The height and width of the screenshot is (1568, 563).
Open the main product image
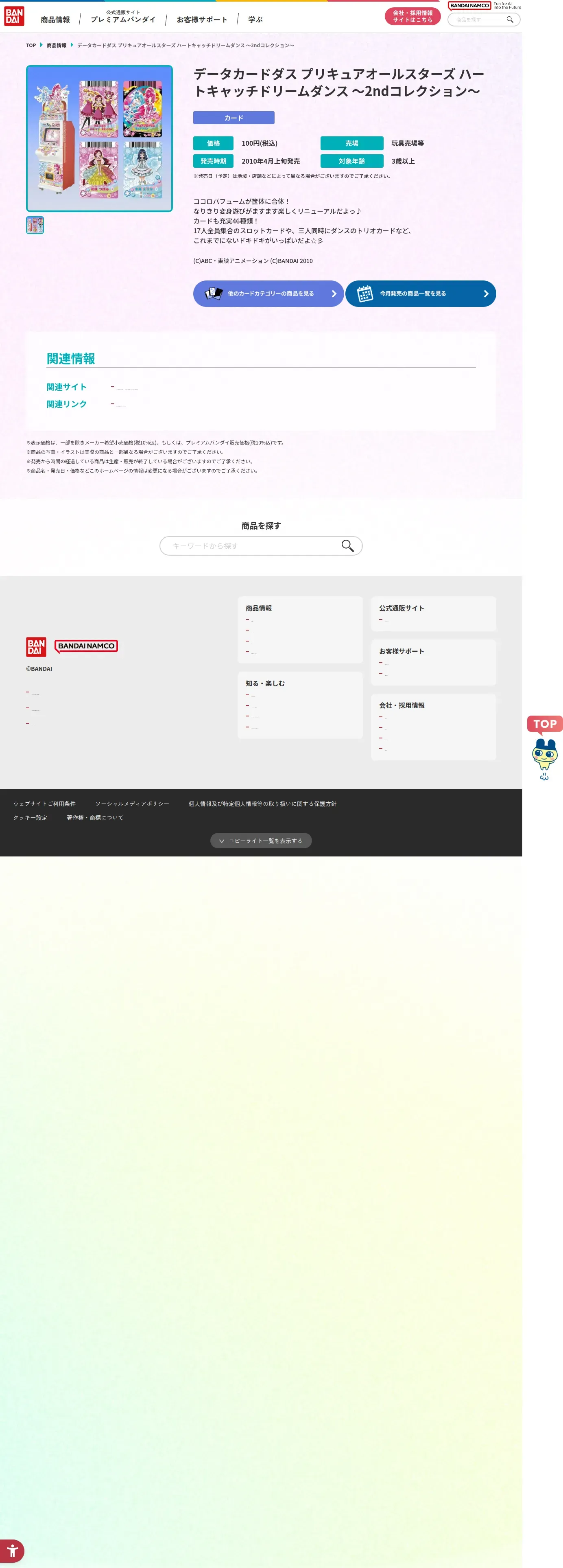click(99, 139)
